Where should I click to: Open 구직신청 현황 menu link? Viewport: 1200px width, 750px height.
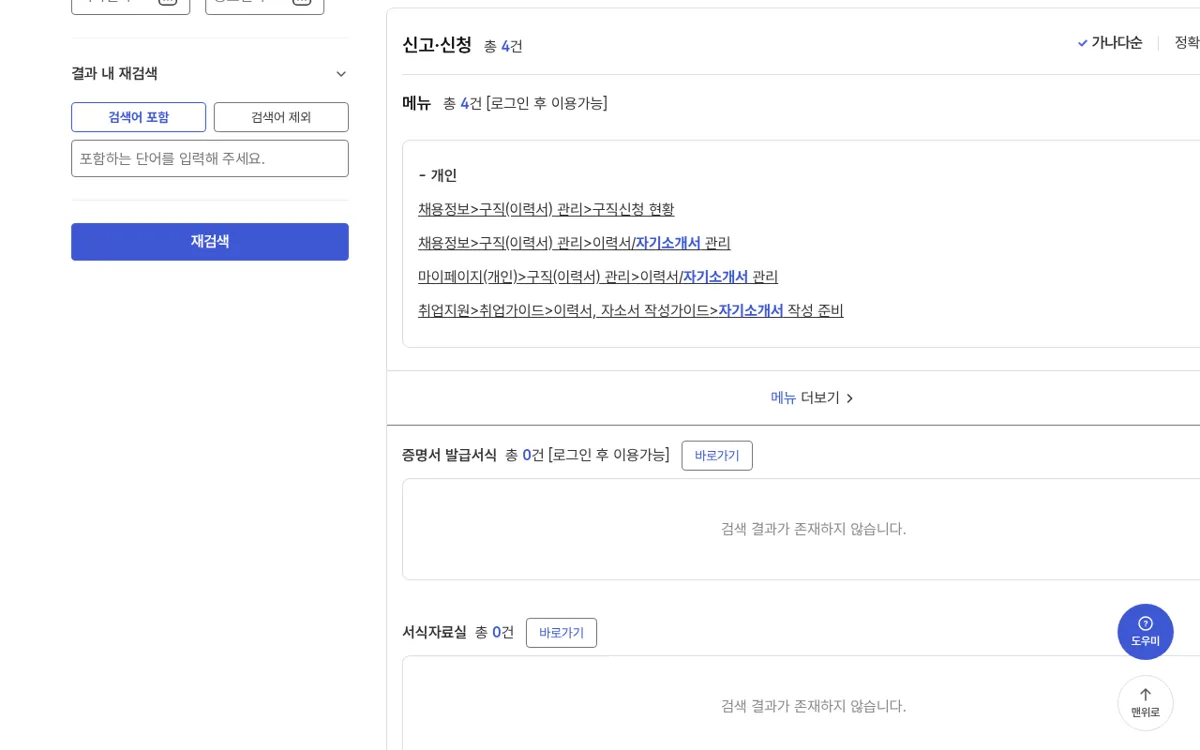(x=546, y=209)
